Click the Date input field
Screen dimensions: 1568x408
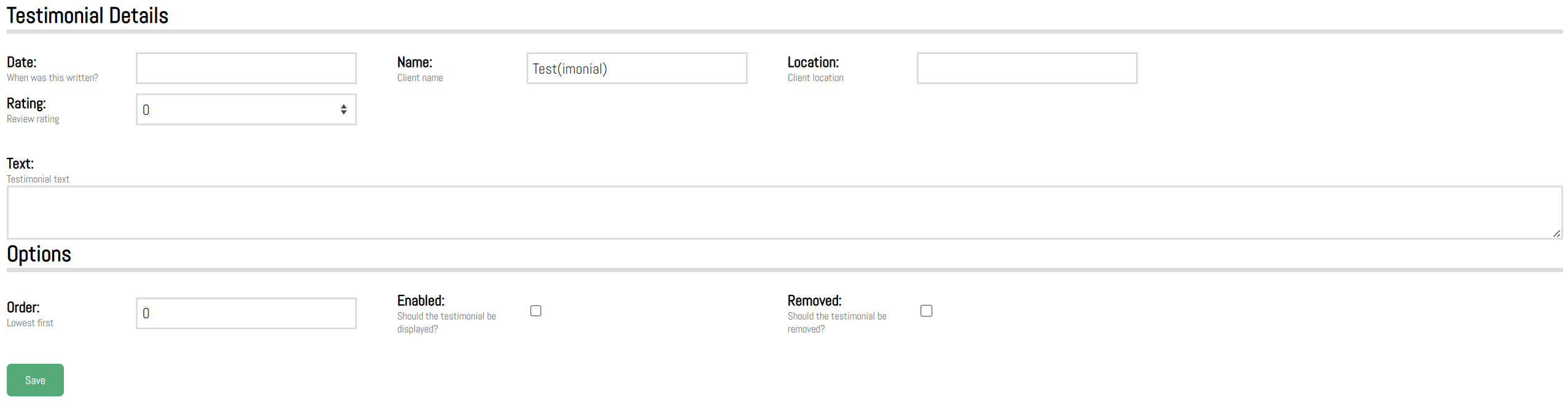pos(246,68)
